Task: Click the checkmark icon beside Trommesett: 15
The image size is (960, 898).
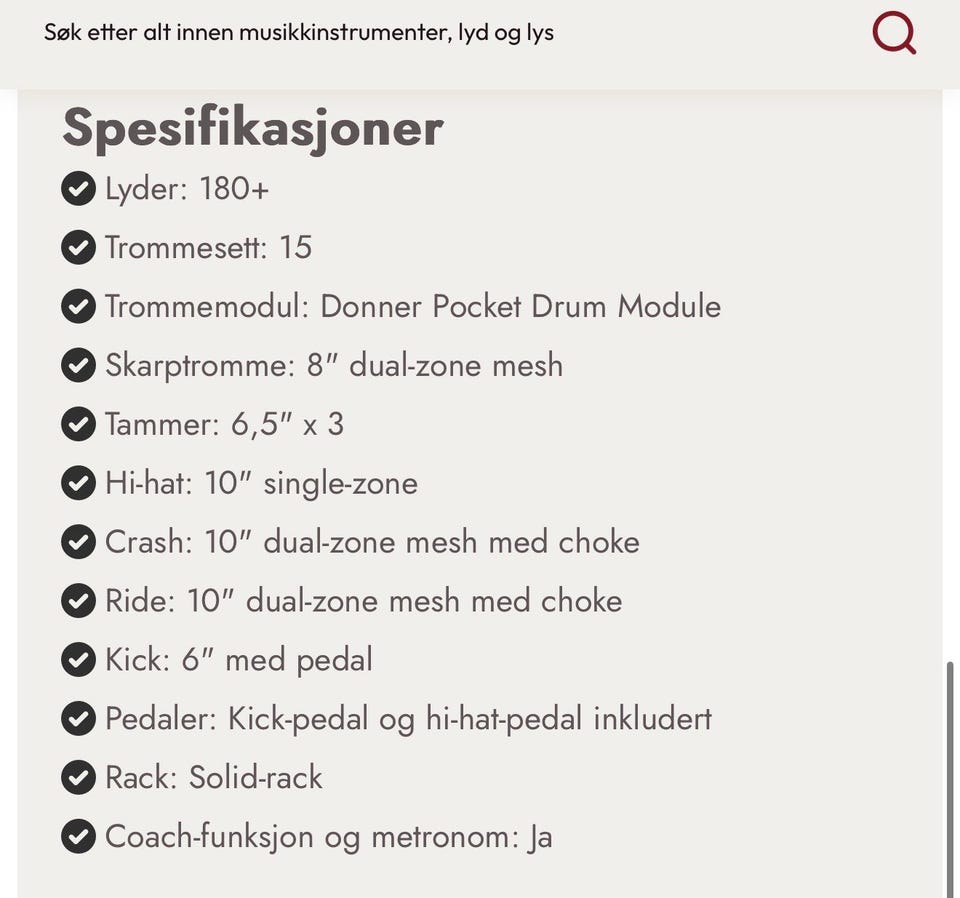Action: tap(78, 247)
